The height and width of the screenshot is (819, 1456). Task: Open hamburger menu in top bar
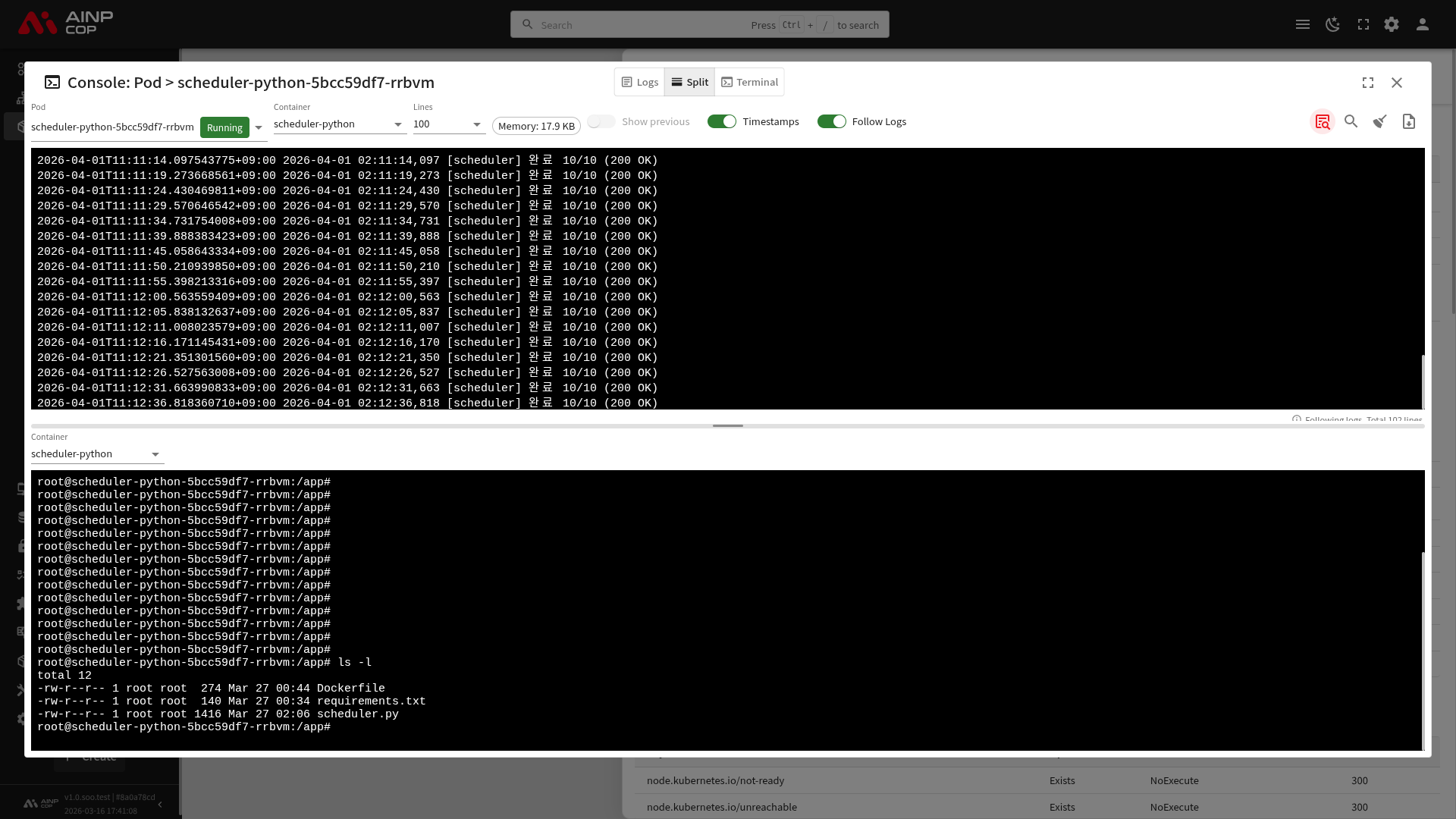(1302, 25)
